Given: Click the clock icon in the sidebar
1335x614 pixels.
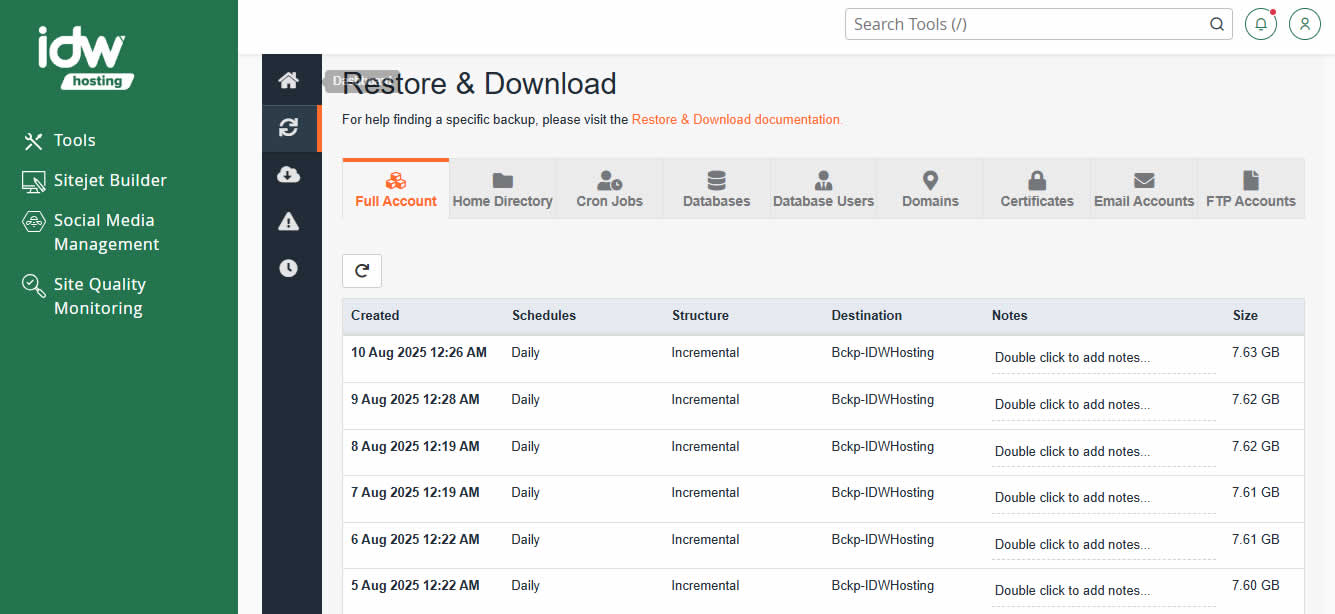Looking at the screenshot, I should point(289,268).
